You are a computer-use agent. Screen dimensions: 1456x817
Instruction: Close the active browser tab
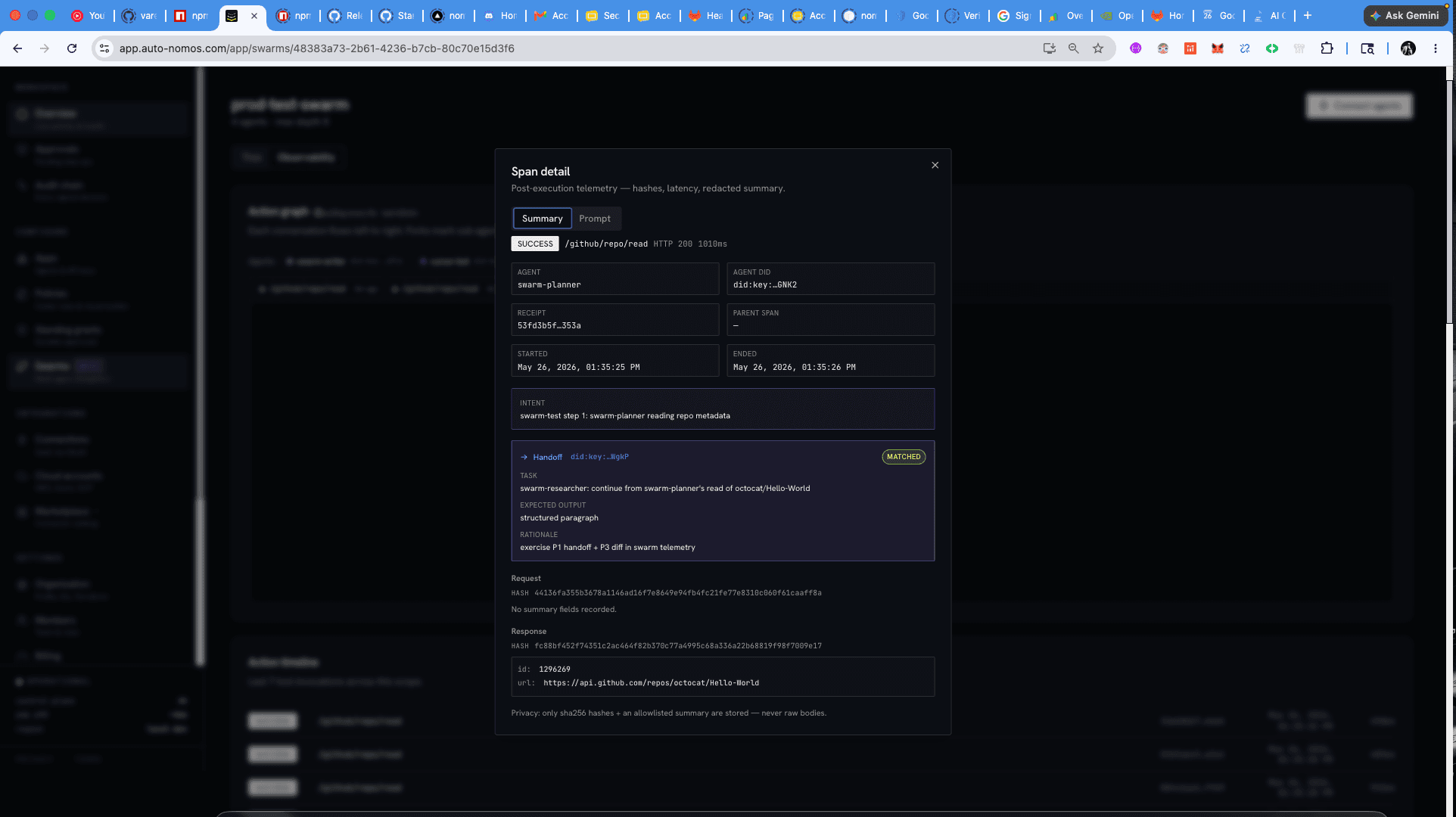tap(254, 15)
